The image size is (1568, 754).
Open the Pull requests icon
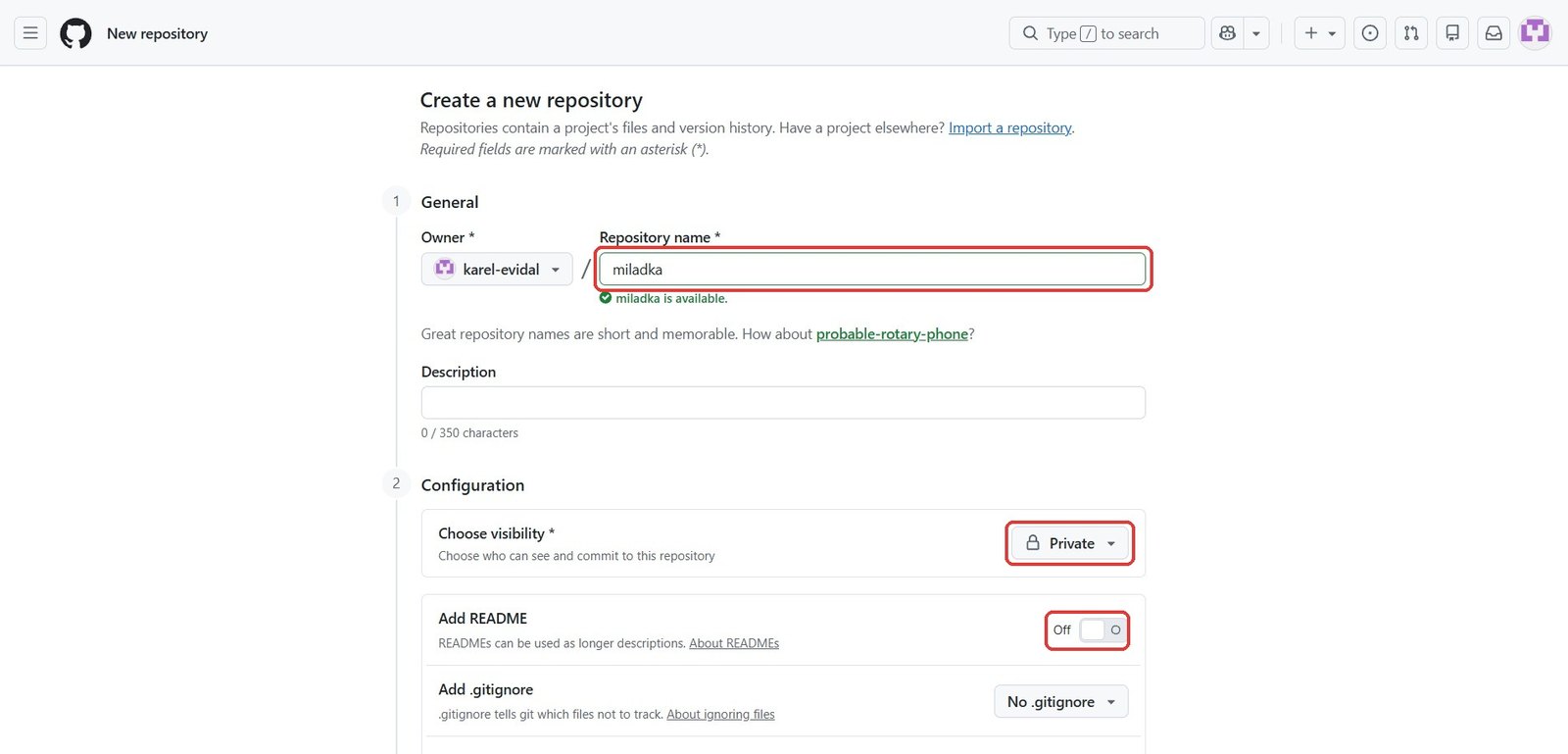(1411, 33)
